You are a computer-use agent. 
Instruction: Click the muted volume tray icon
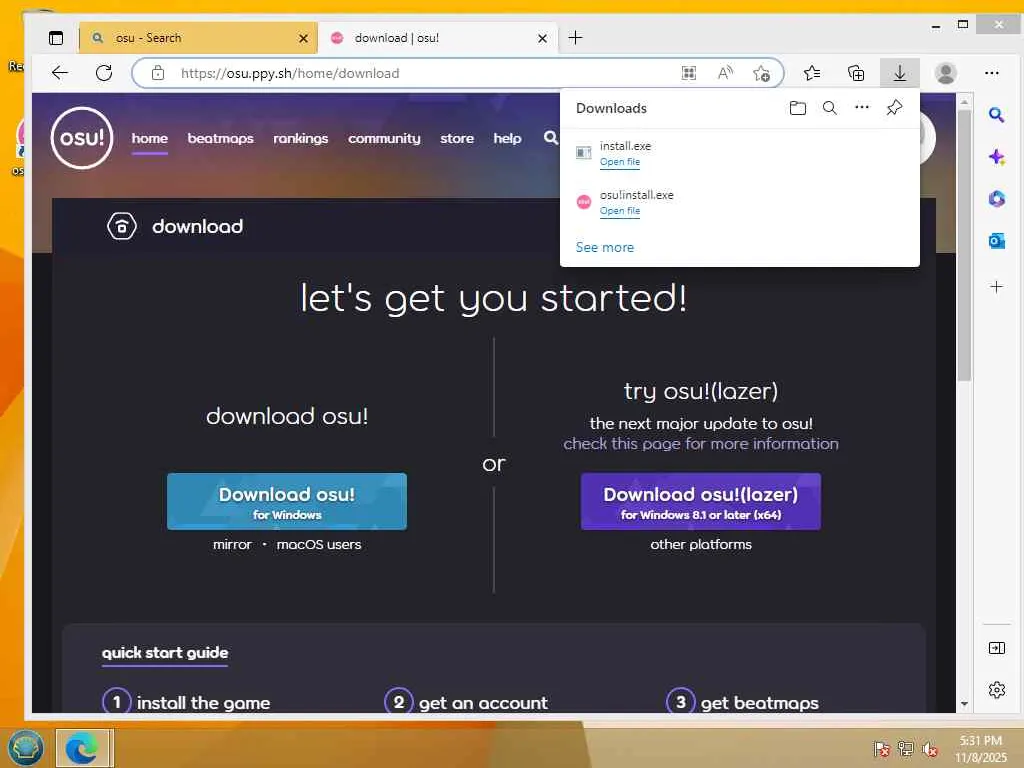point(929,748)
